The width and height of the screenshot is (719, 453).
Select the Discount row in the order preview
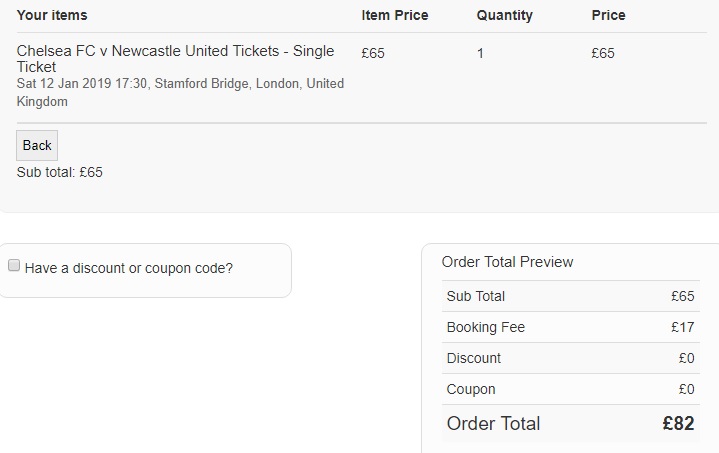(x=474, y=358)
